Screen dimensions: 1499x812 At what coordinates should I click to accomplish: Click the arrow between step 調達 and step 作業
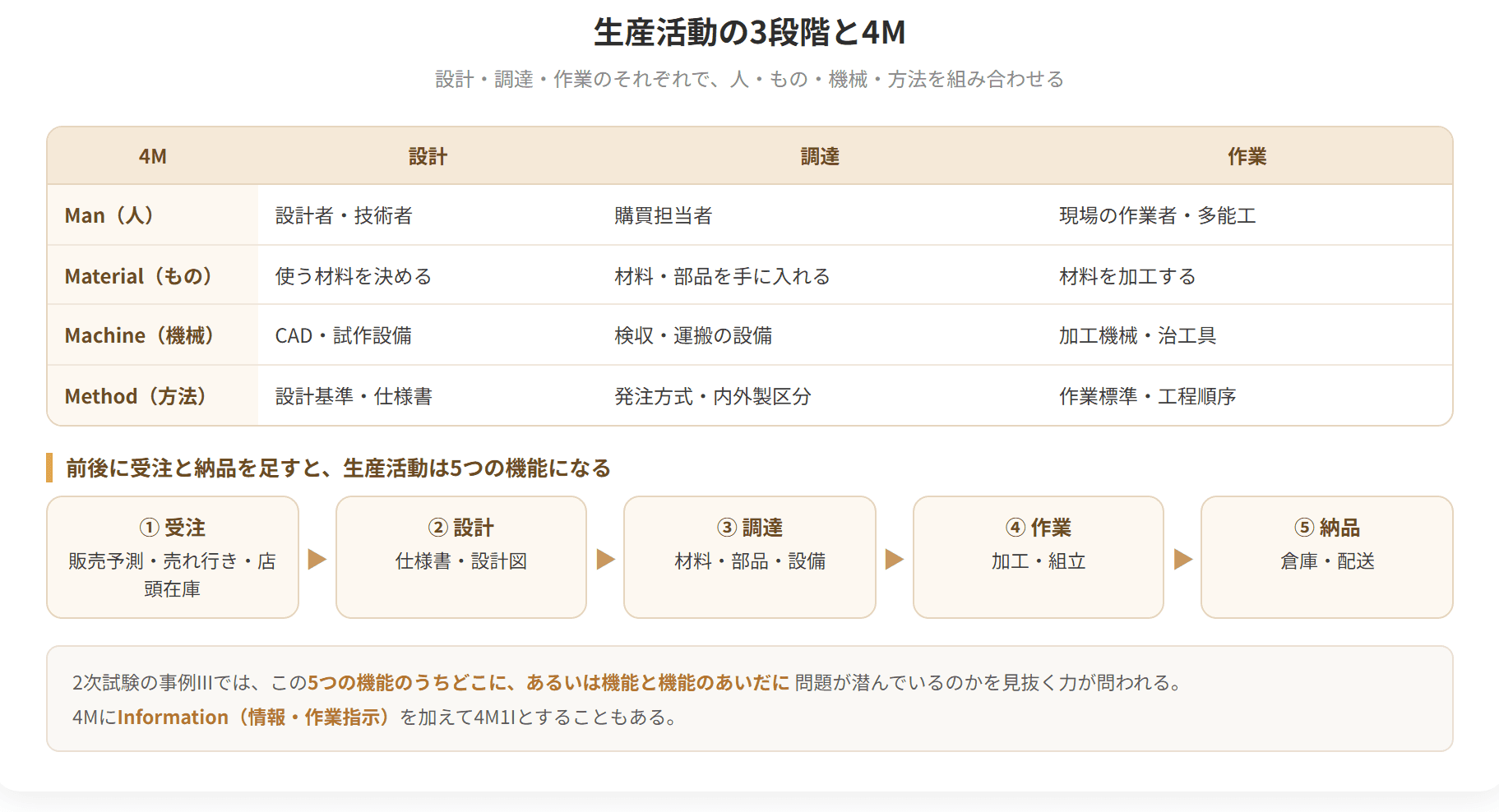click(x=895, y=559)
